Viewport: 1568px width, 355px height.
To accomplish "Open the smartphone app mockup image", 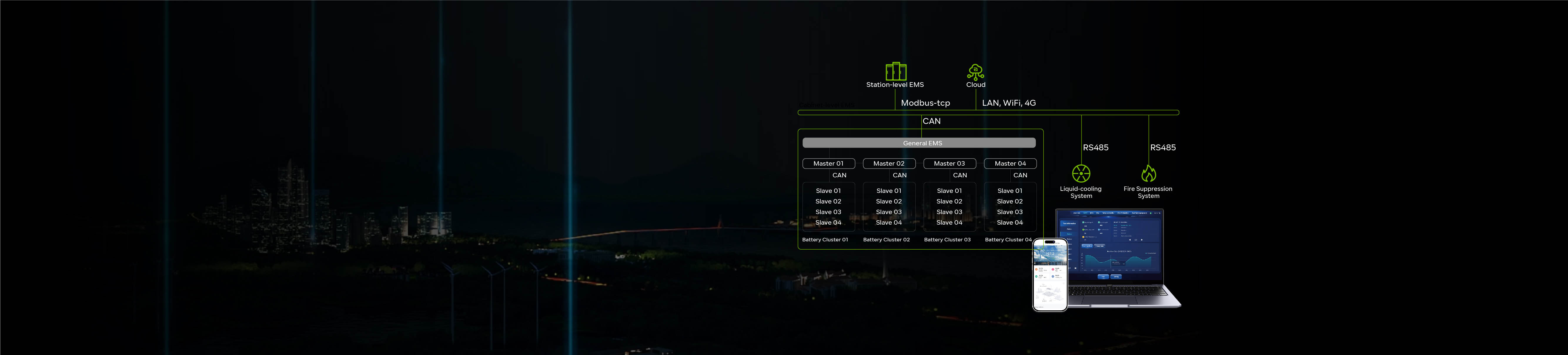I will (x=1051, y=274).
